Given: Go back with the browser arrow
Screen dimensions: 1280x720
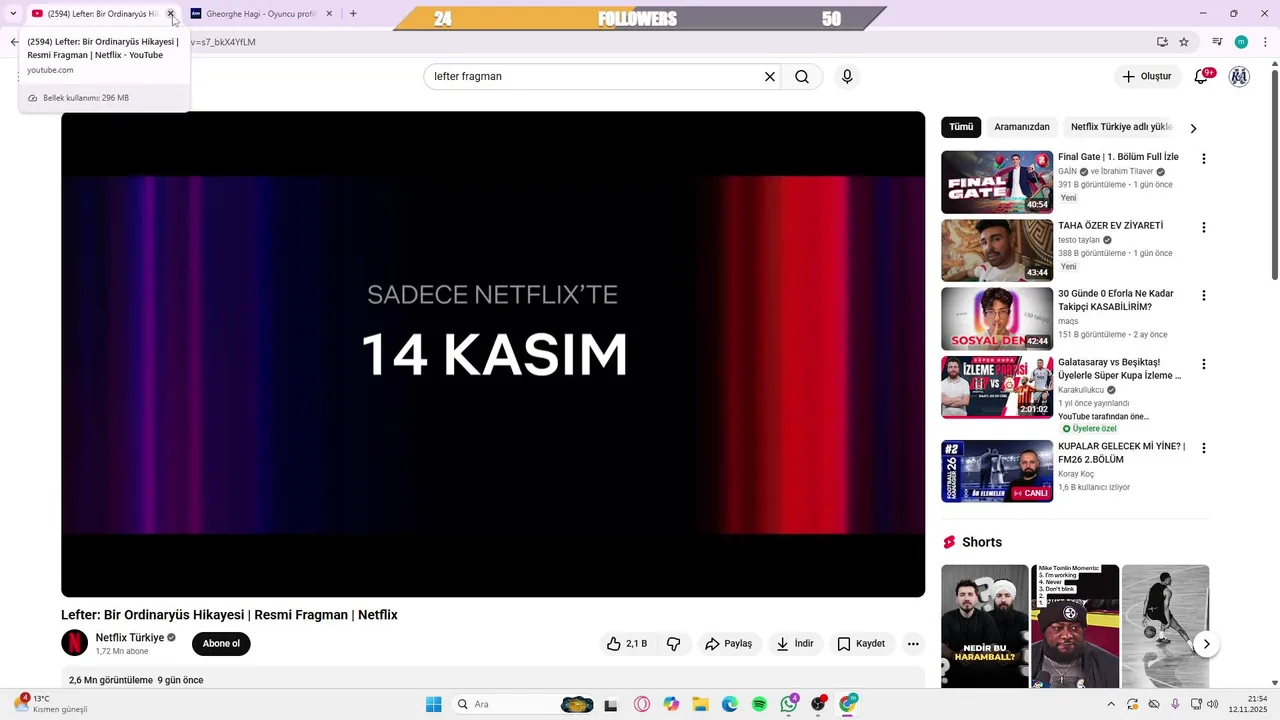Looking at the screenshot, I should pyautogui.click(x=13, y=42).
